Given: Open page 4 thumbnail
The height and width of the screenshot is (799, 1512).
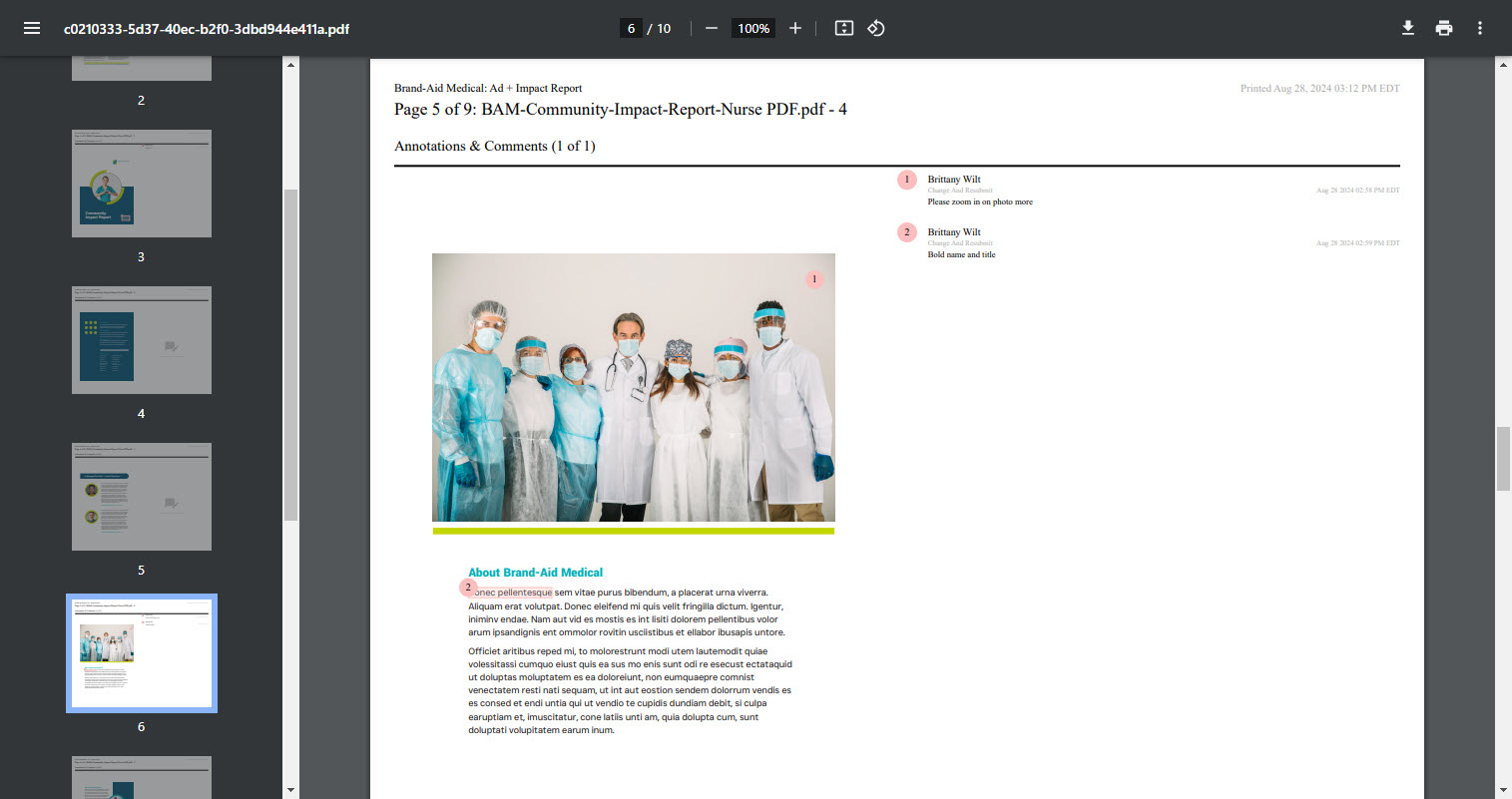Looking at the screenshot, I should coord(142,340).
